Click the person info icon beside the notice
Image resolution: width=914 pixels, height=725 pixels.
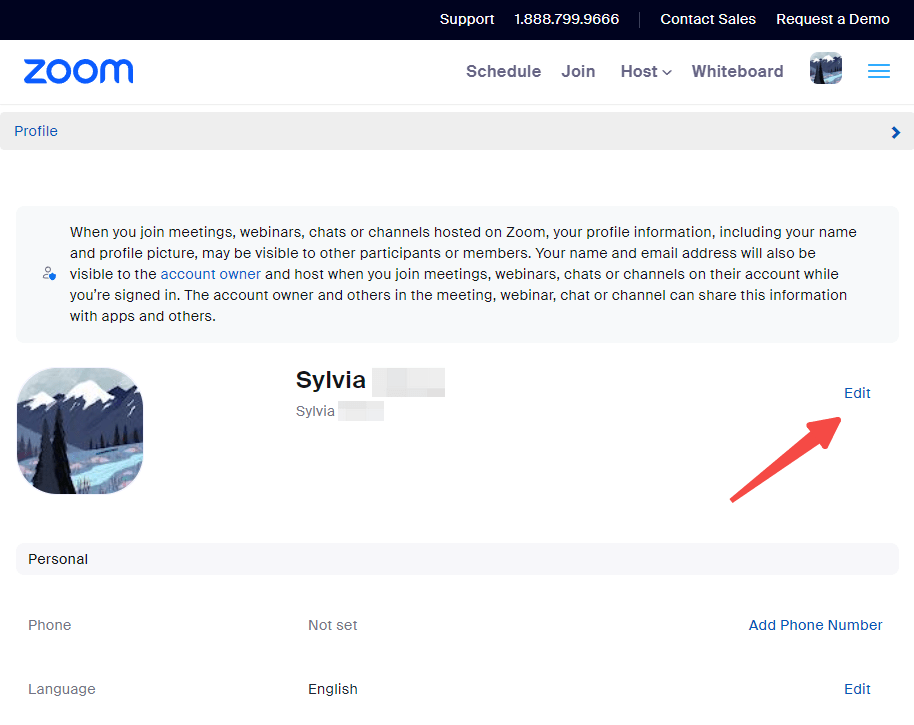(x=49, y=273)
